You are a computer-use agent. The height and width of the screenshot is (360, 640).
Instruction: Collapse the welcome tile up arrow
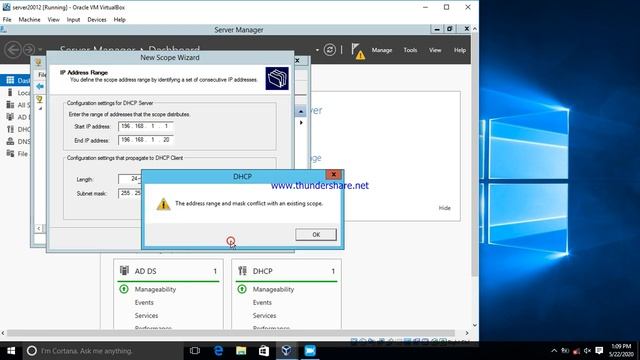coord(300,111)
